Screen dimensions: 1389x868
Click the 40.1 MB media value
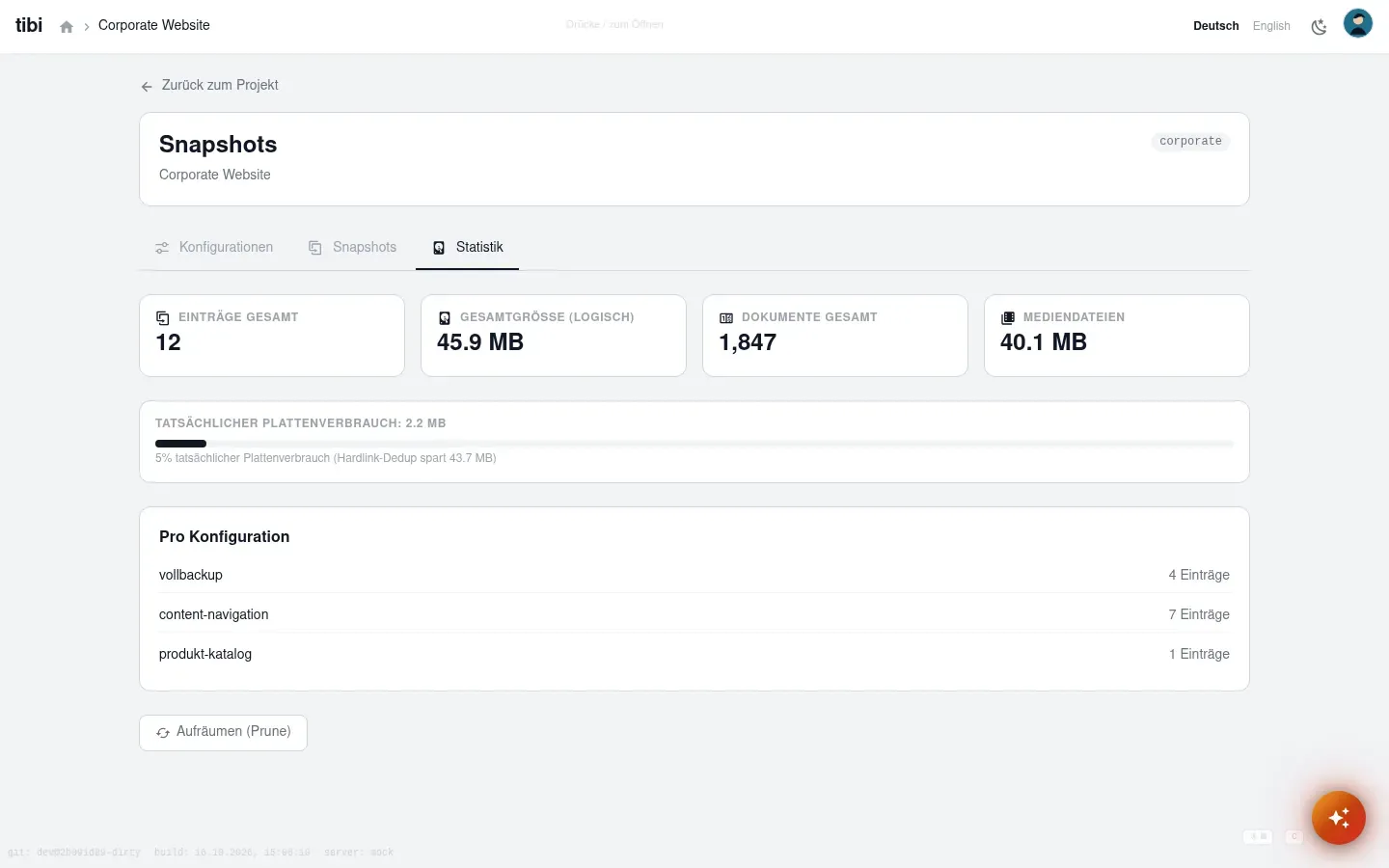tap(1044, 342)
